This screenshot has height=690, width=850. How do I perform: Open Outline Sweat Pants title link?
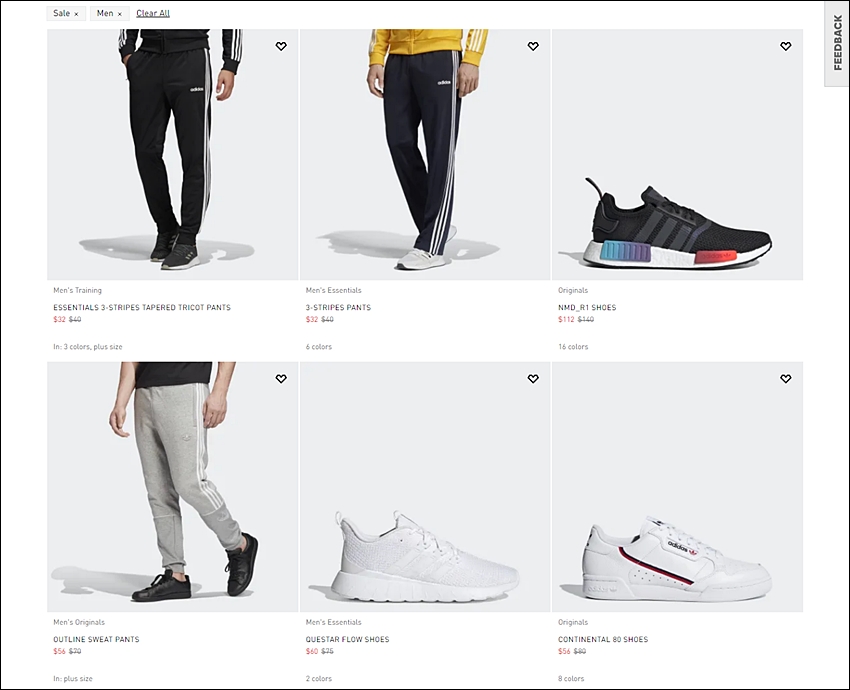coord(96,639)
